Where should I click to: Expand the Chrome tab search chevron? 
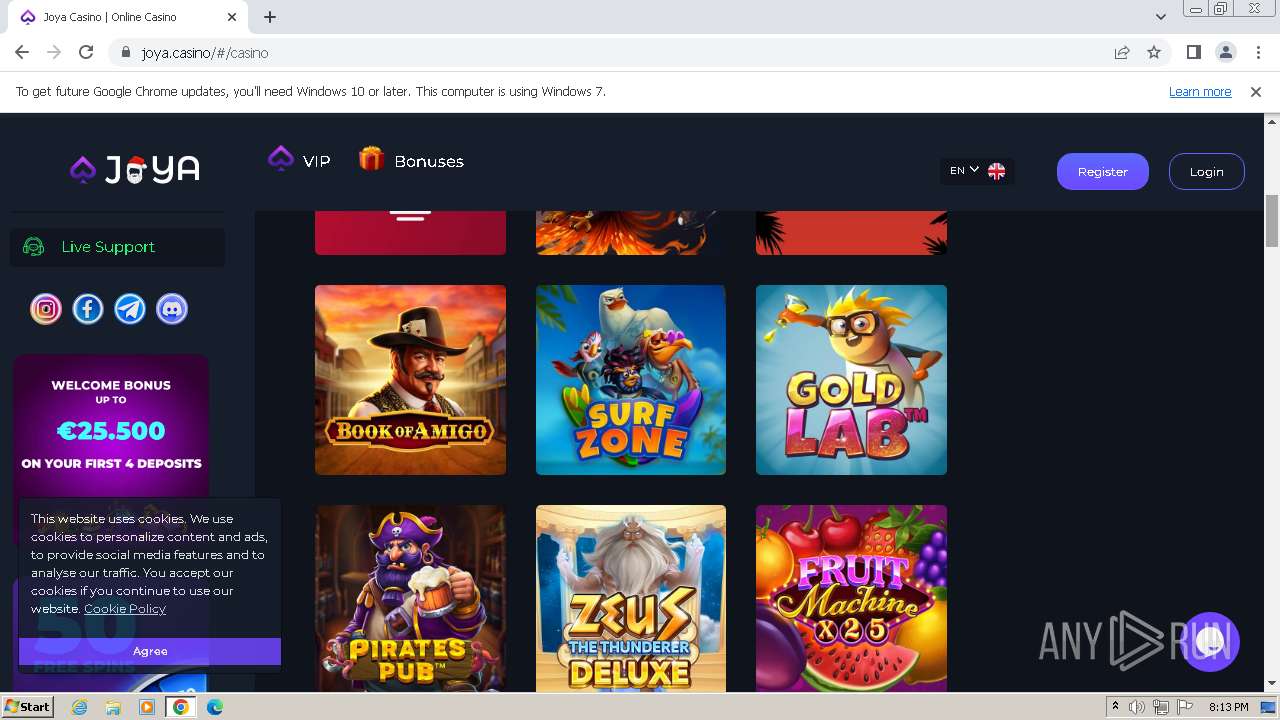pyautogui.click(x=1161, y=17)
